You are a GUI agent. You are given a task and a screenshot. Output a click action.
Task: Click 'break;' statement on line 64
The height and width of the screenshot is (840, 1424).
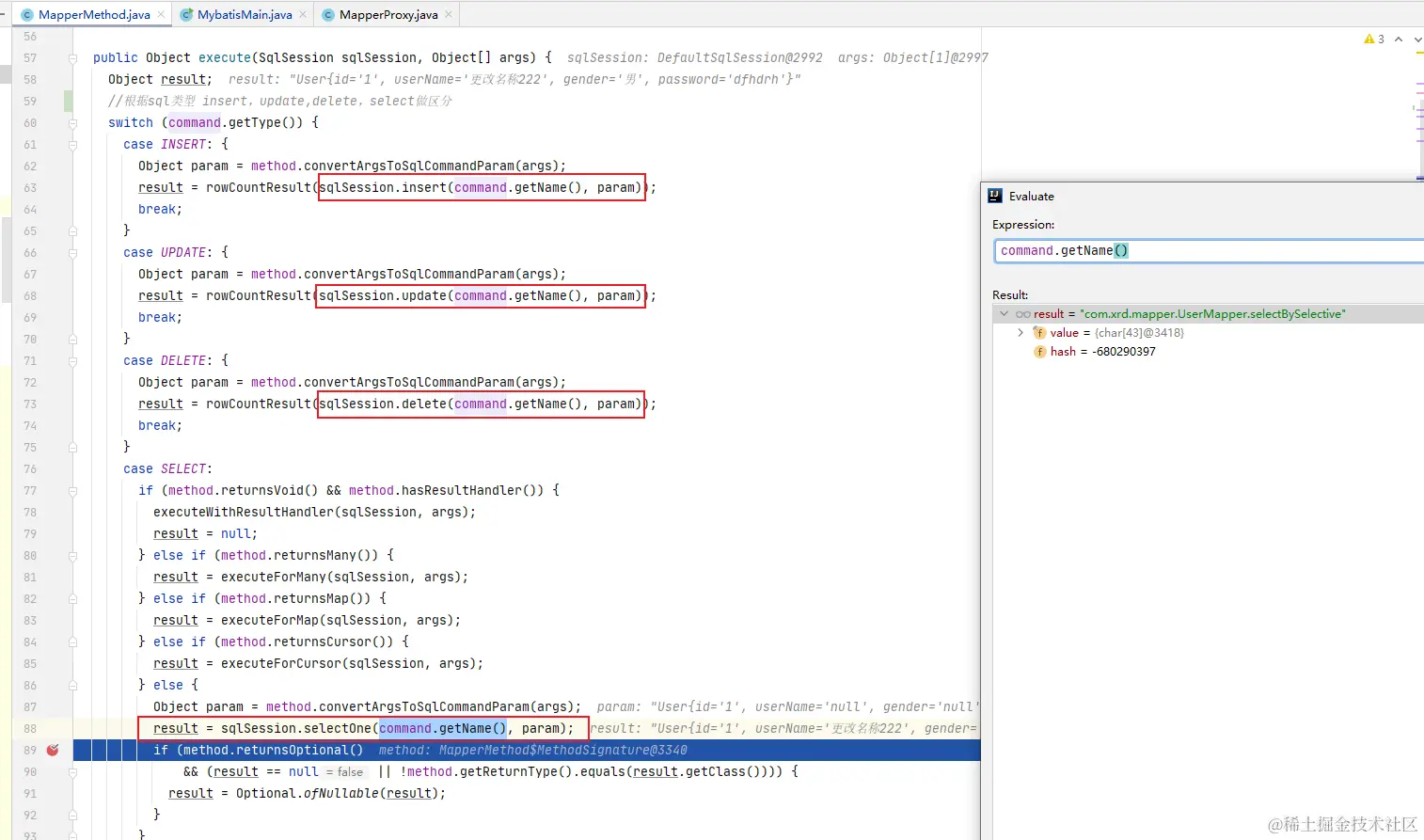click(x=161, y=209)
